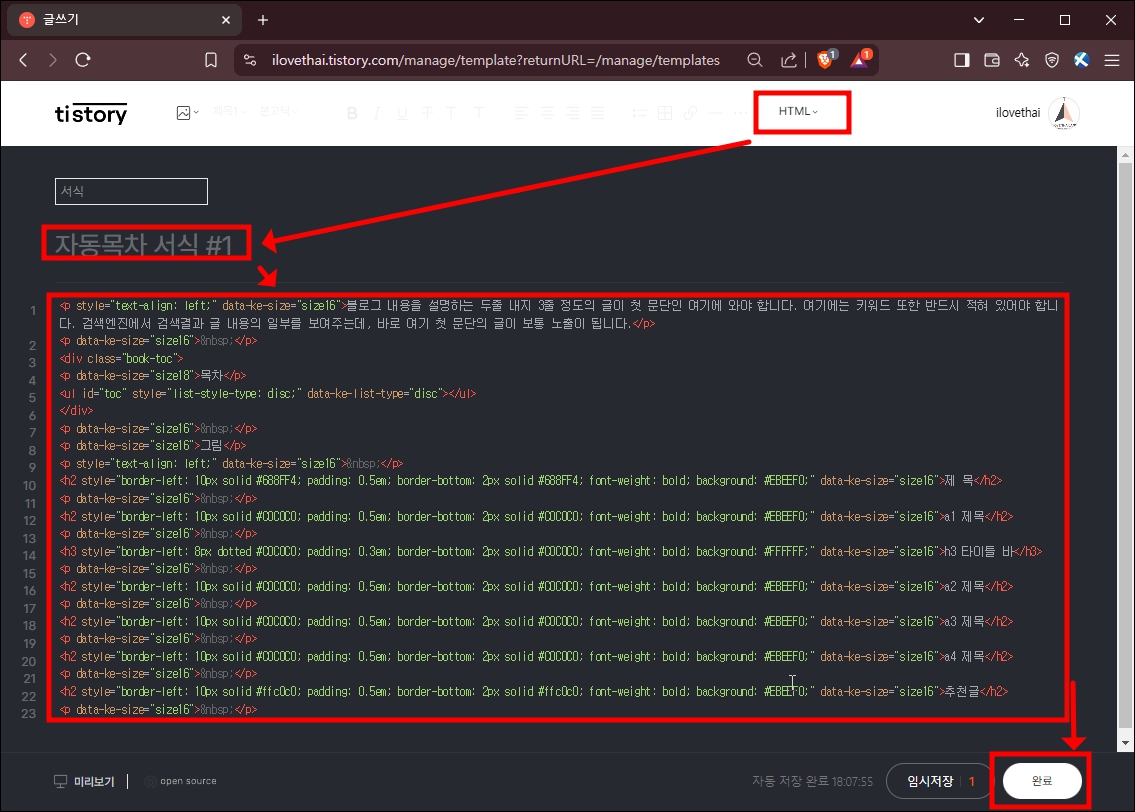
Task: Open the Brave Shields panel
Action: point(825,59)
